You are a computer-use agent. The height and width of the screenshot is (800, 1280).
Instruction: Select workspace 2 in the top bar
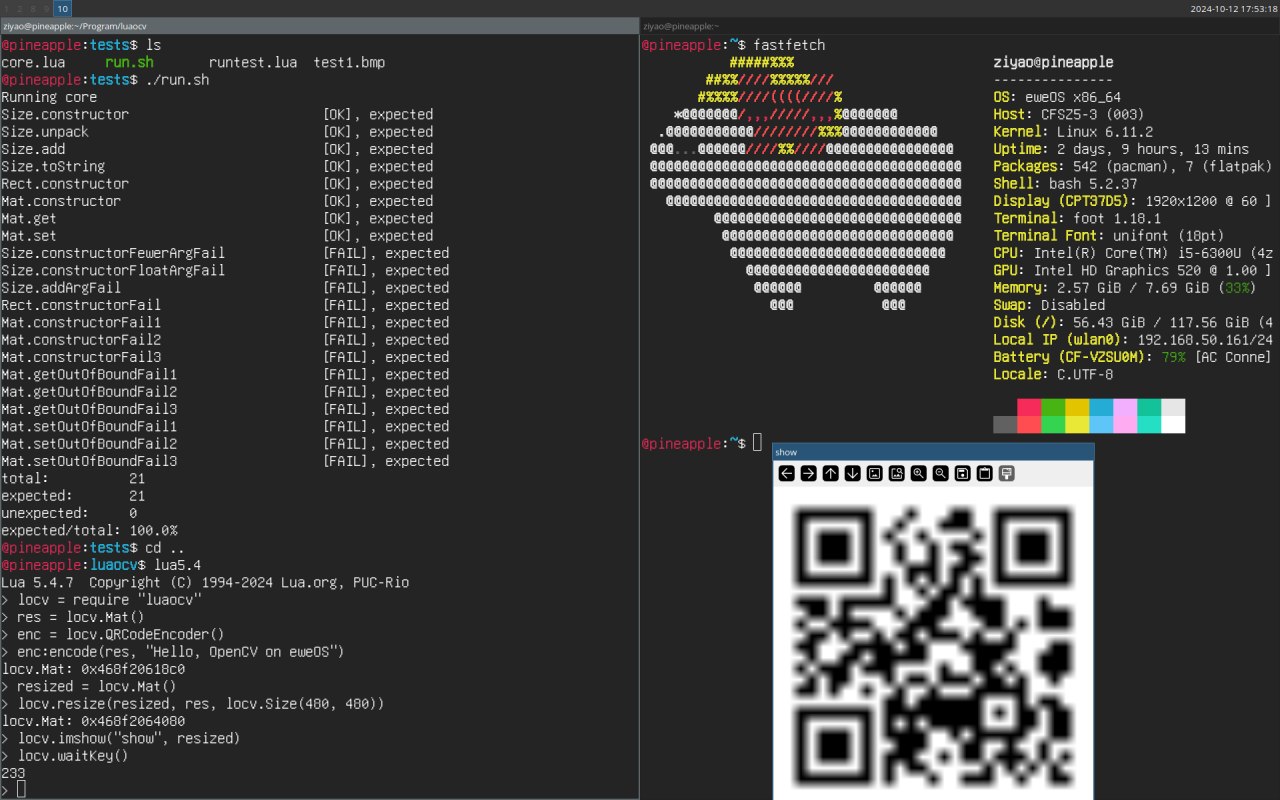coord(18,8)
